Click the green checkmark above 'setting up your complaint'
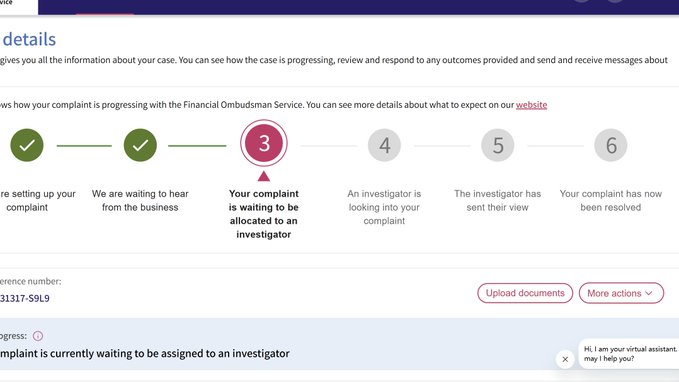 pyautogui.click(x=27, y=145)
